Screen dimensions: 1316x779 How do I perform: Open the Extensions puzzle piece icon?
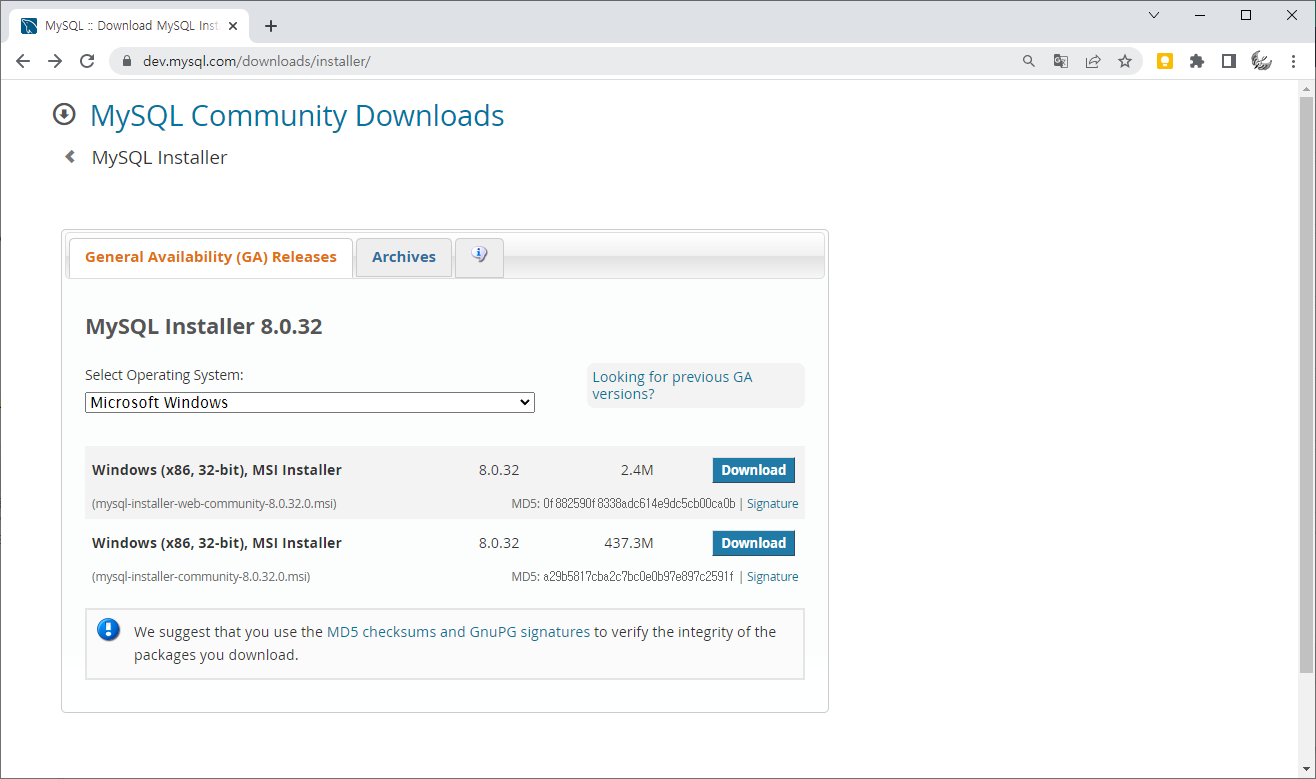tap(1197, 61)
